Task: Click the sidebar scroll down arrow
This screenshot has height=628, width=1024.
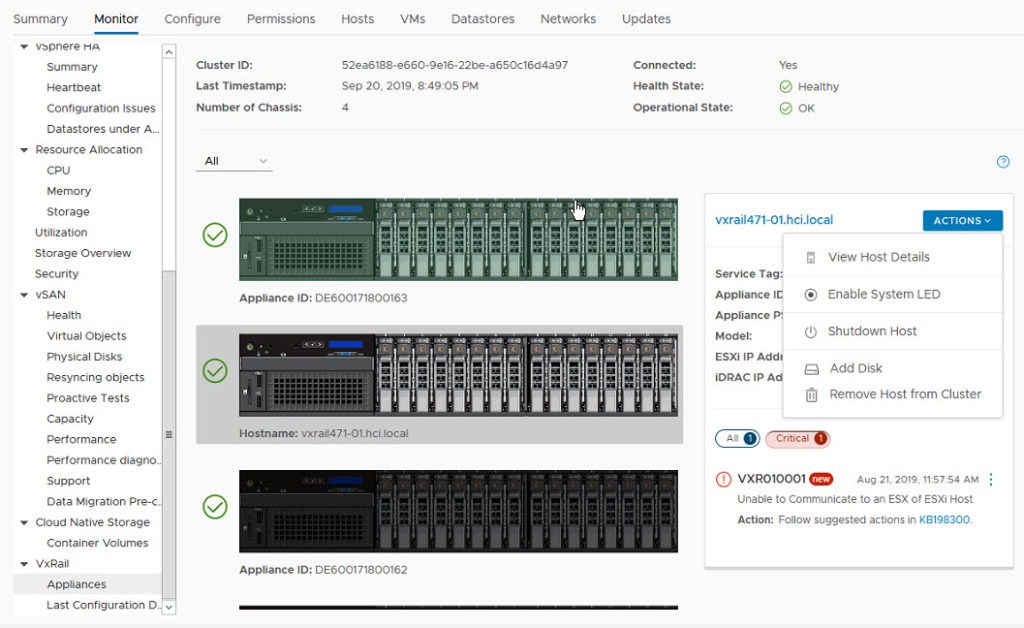Action: [169, 607]
